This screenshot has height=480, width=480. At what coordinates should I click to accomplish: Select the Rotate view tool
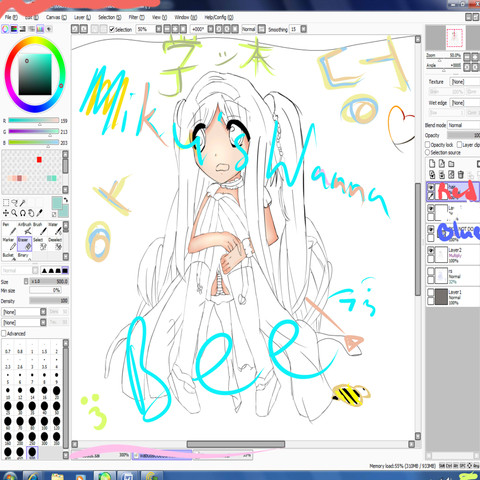(23, 213)
